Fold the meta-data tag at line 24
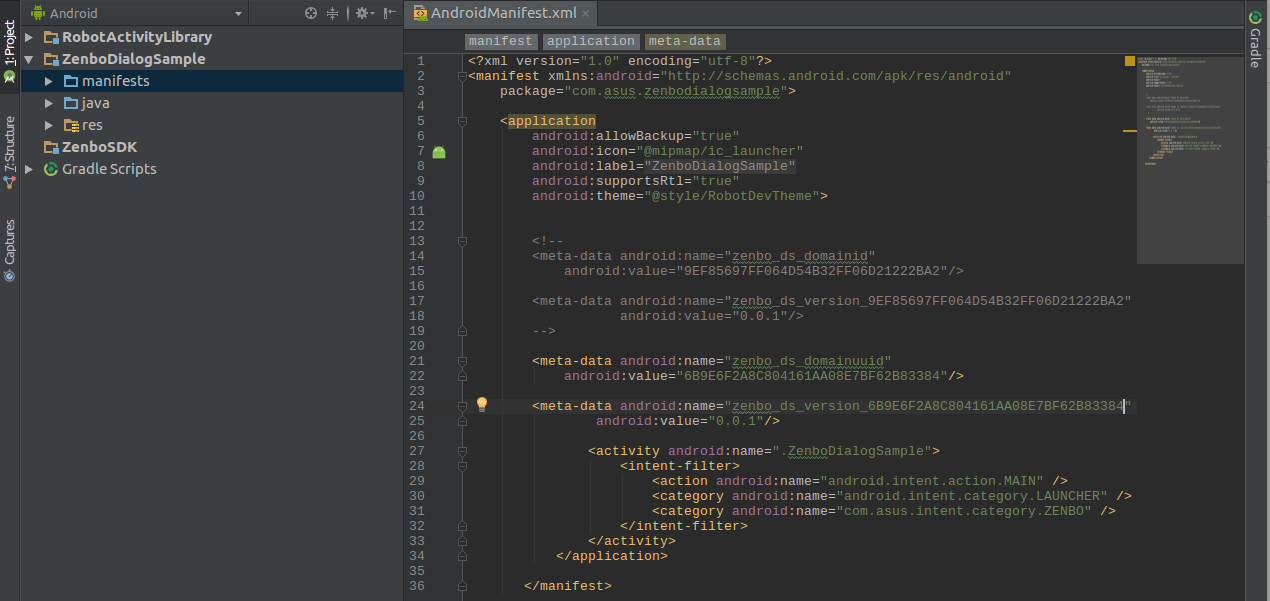 click(x=462, y=406)
